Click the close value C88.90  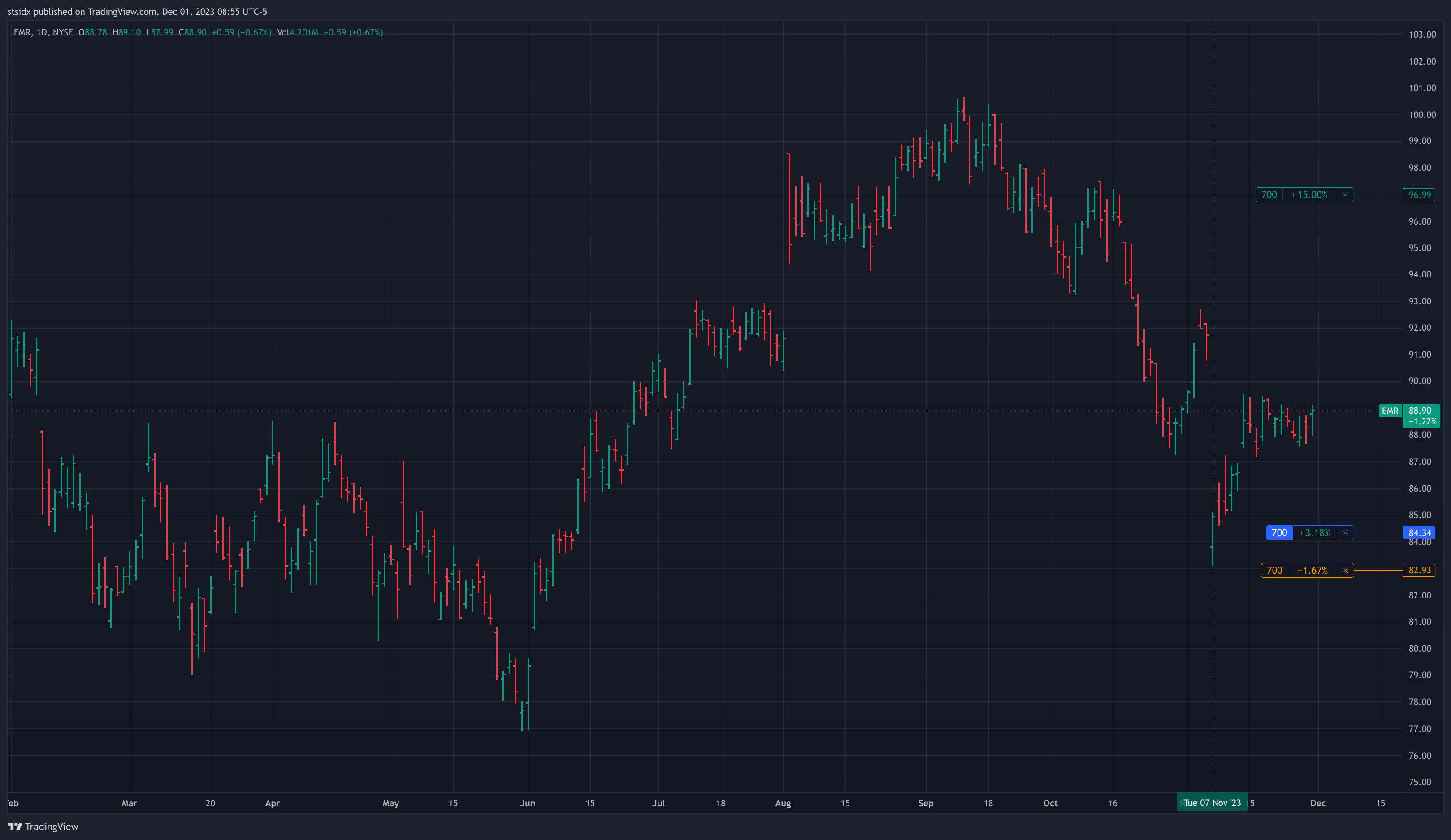tap(192, 32)
